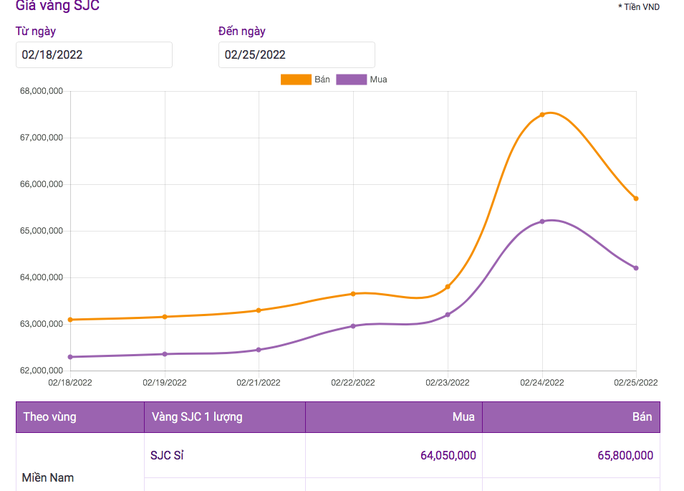Select the orange Bán peak point on 02/24/2022

(x=542, y=115)
